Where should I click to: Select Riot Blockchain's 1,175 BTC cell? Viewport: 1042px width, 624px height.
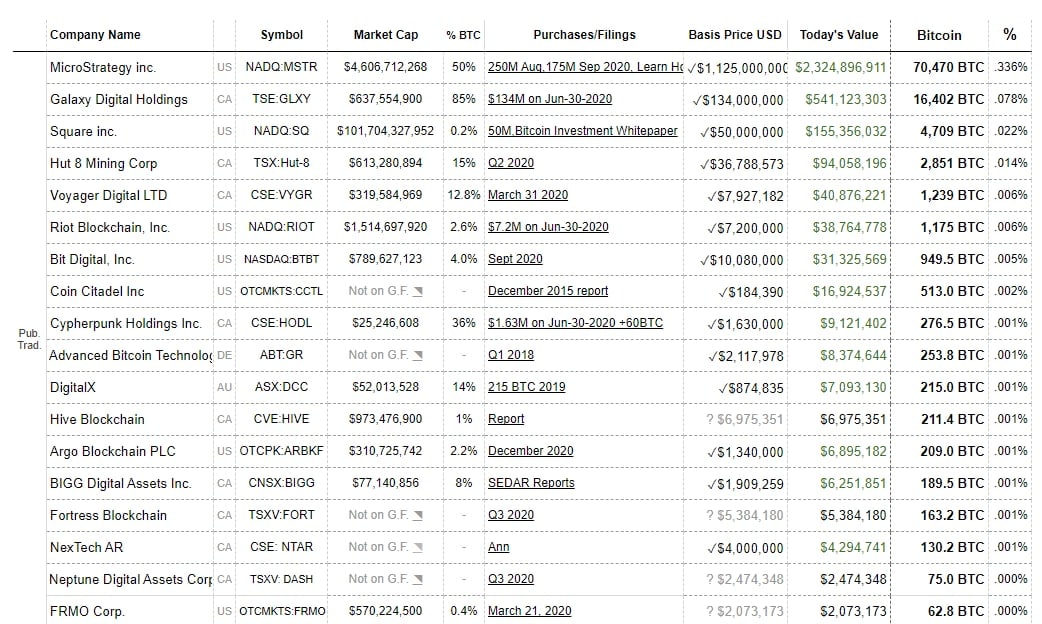click(952, 227)
